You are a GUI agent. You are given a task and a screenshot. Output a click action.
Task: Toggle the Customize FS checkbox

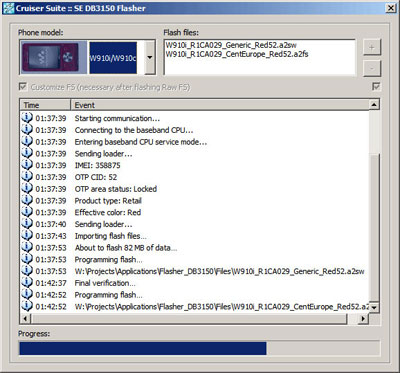pos(23,87)
